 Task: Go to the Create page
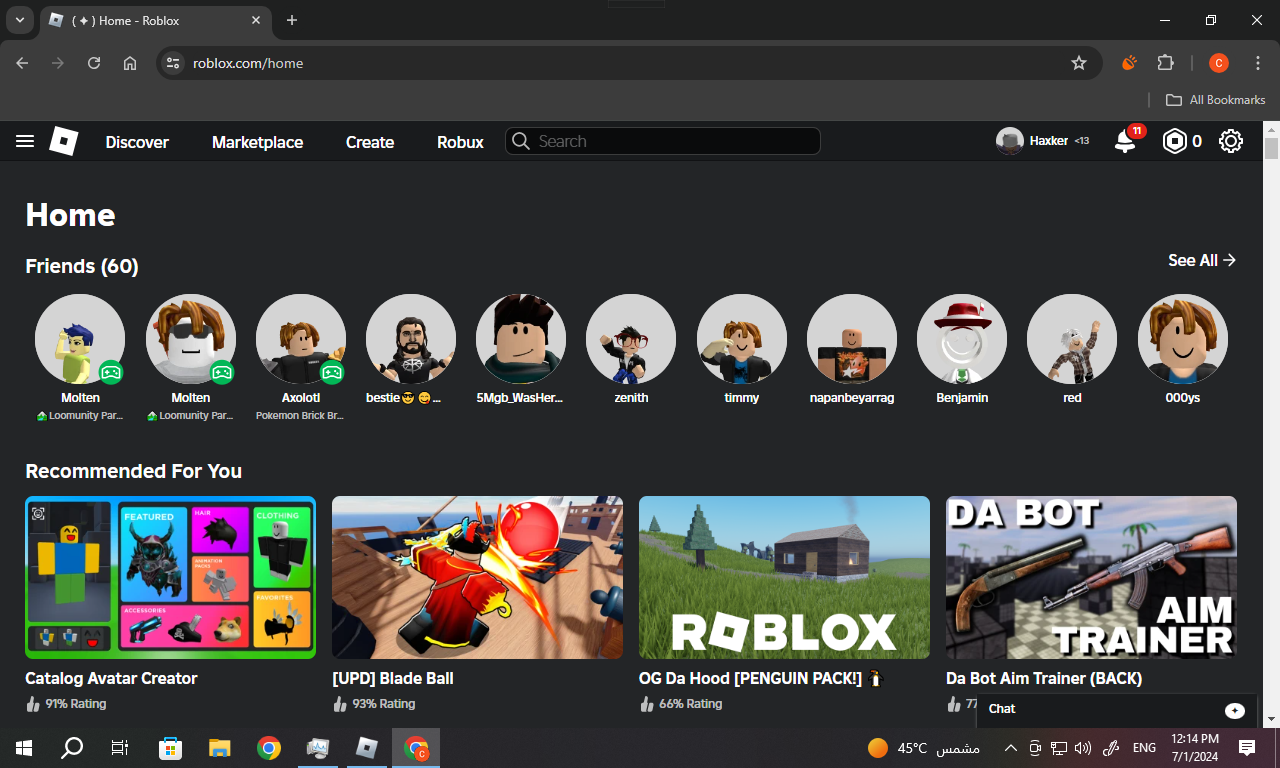pyautogui.click(x=370, y=142)
